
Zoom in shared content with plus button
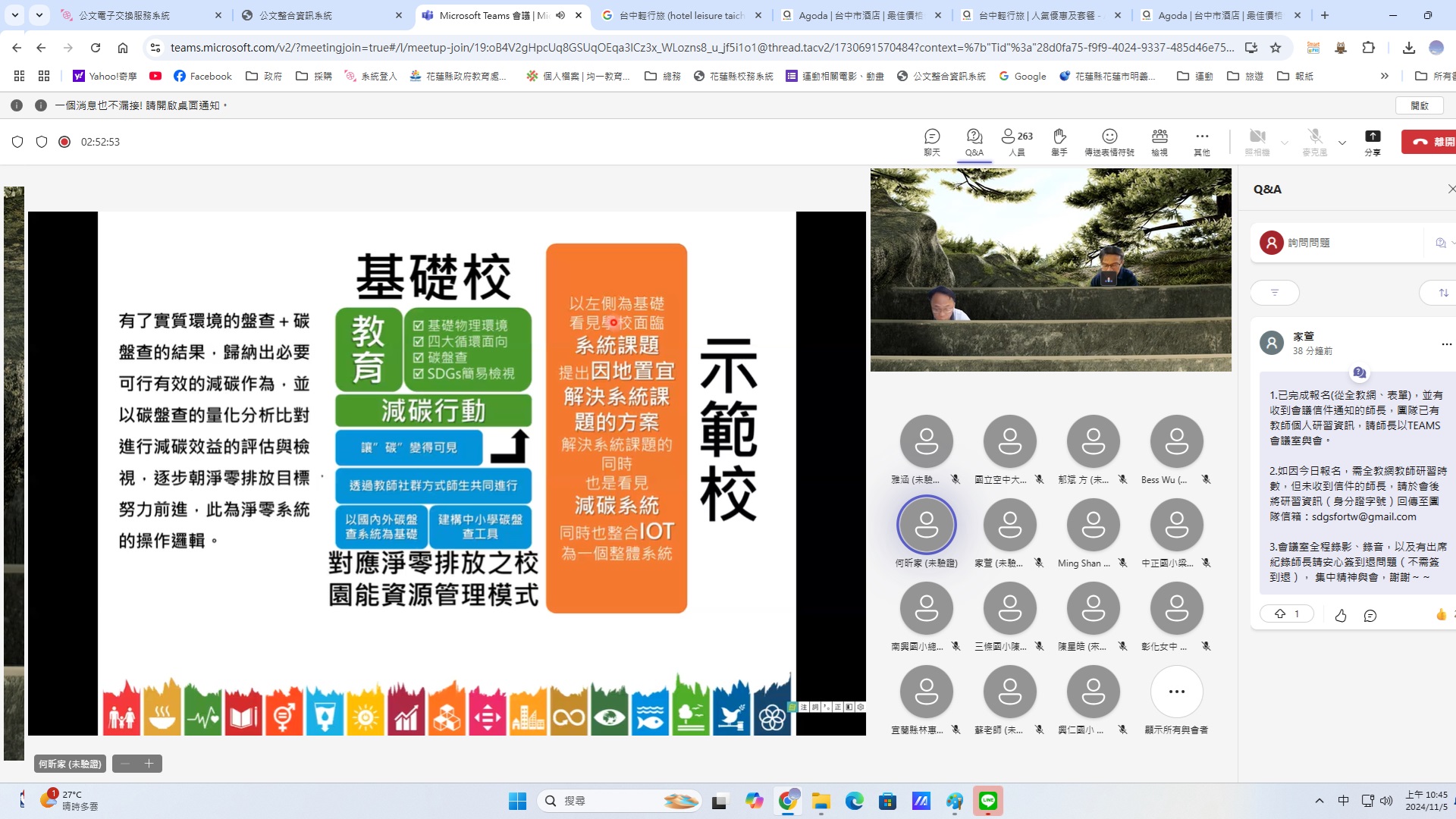pyautogui.click(x=149, y=764)
